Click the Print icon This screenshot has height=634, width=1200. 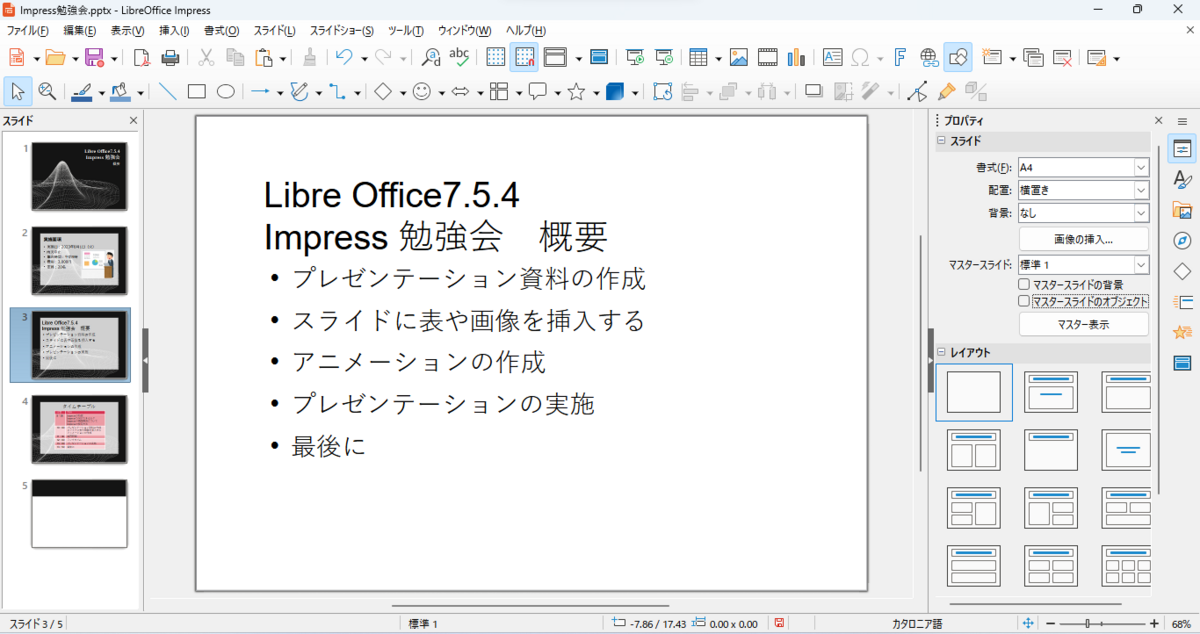pos(170,57)
